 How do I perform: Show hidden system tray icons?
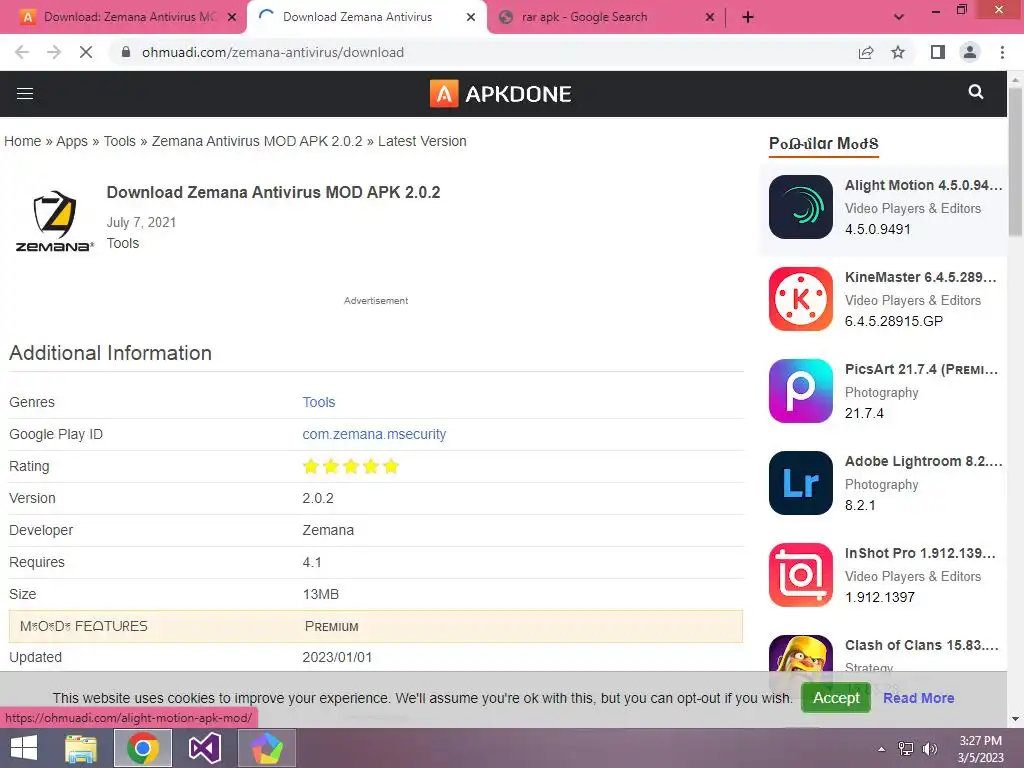[882, 749]
